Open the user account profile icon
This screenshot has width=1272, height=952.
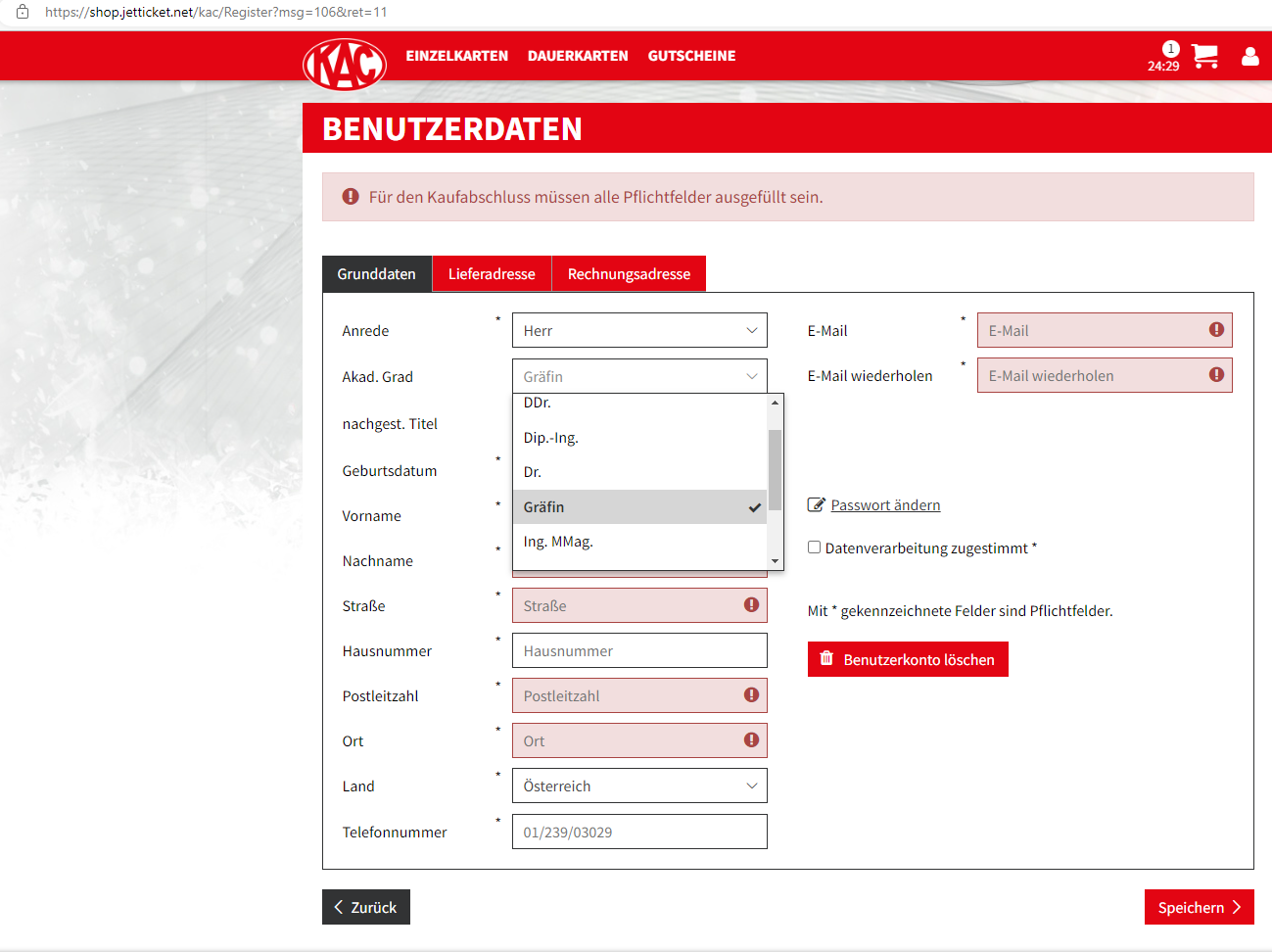pyautogui.click(x=1249, y=56)
